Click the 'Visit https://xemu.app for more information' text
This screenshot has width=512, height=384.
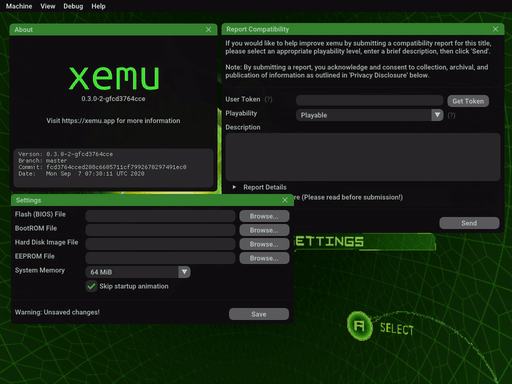tap(113, 121)
